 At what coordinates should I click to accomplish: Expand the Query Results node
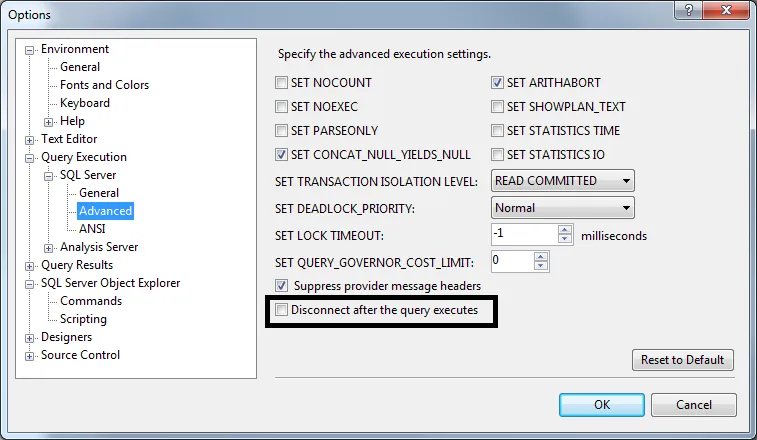click(29, 266)
